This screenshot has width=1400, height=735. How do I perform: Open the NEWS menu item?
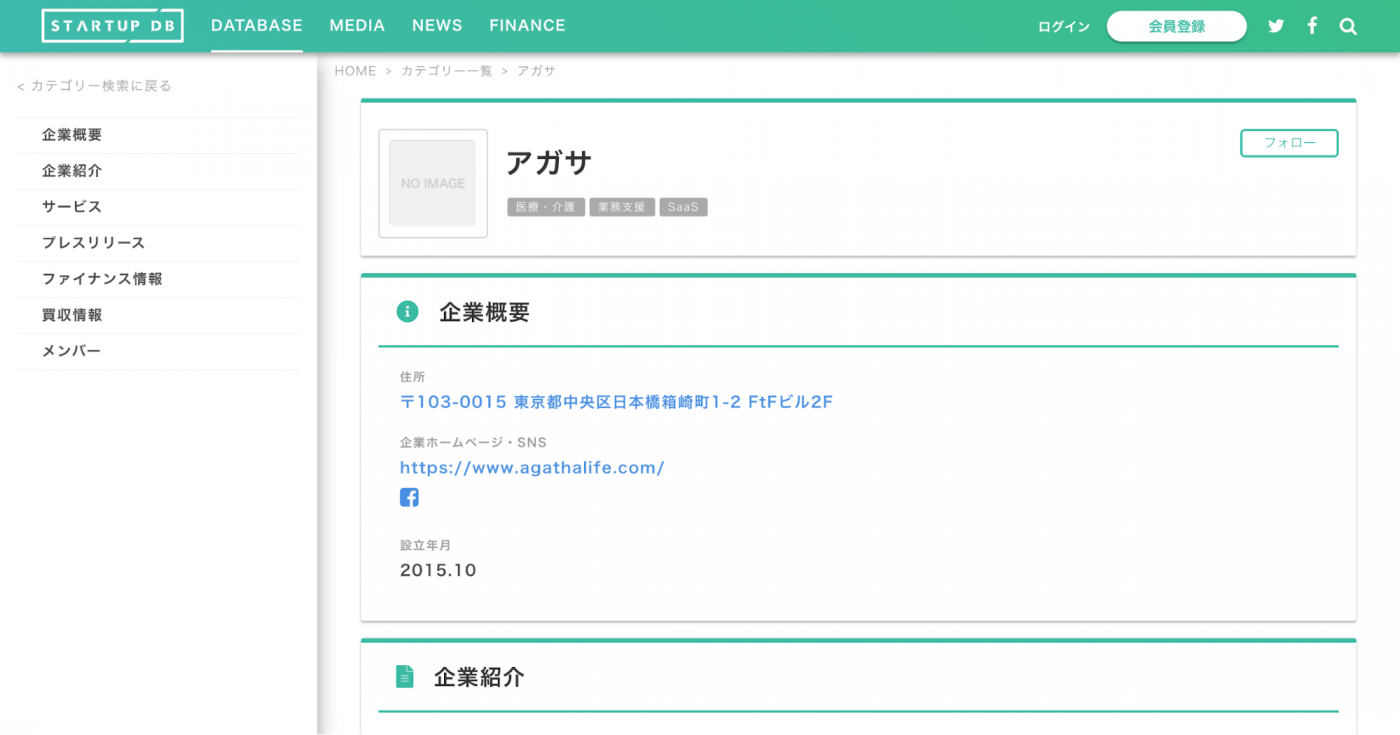coord(437,25)
